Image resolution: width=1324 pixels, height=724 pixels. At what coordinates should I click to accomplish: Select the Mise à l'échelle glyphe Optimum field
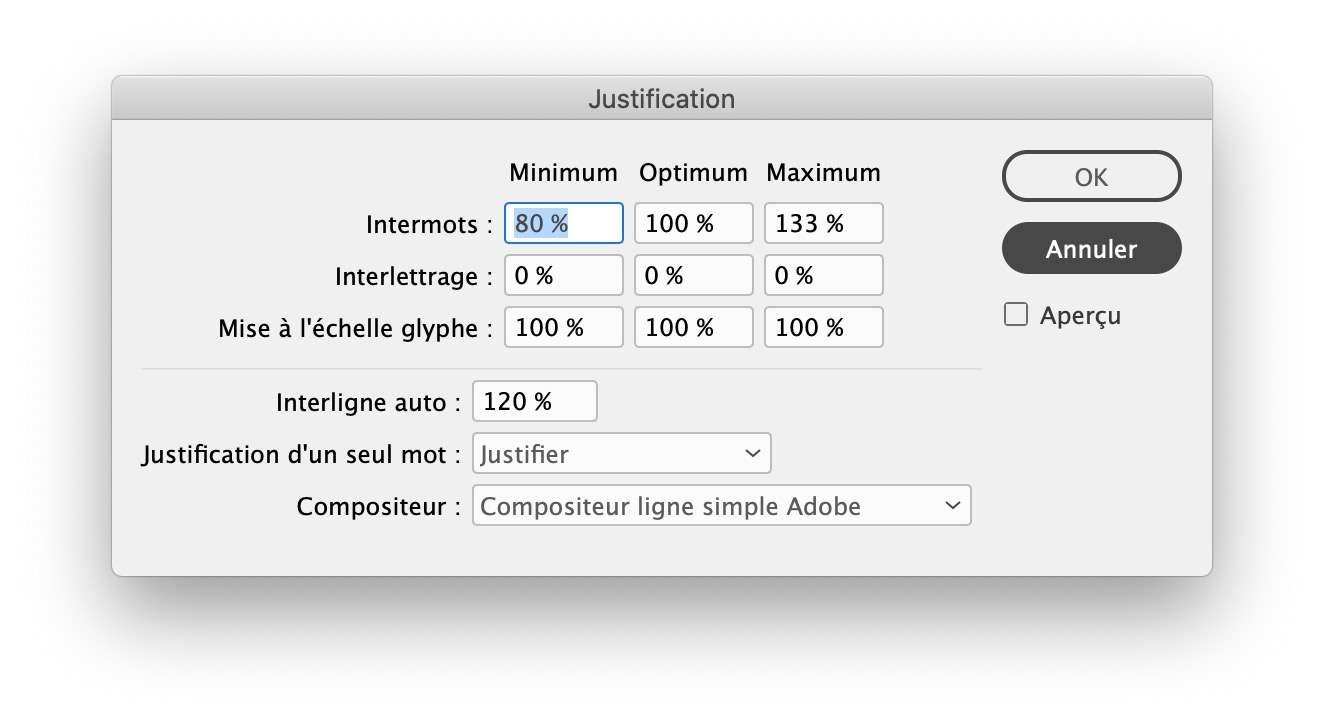[693, 327]
